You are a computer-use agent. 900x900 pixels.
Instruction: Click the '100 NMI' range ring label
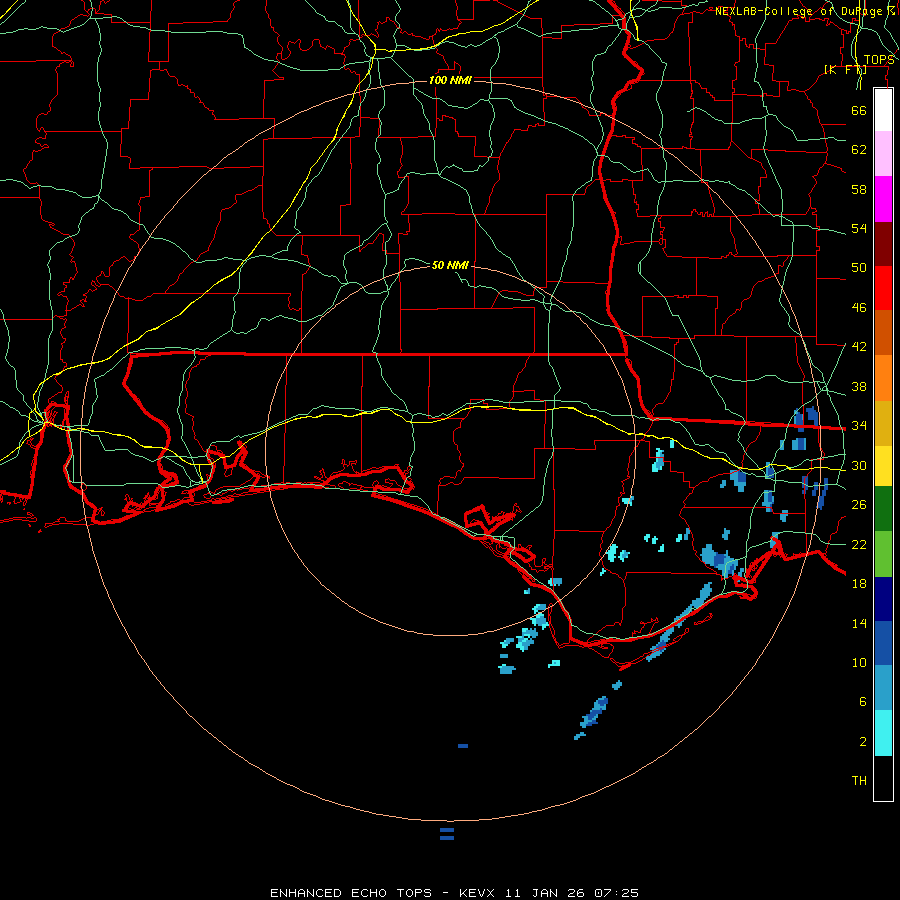coord(450,80)
